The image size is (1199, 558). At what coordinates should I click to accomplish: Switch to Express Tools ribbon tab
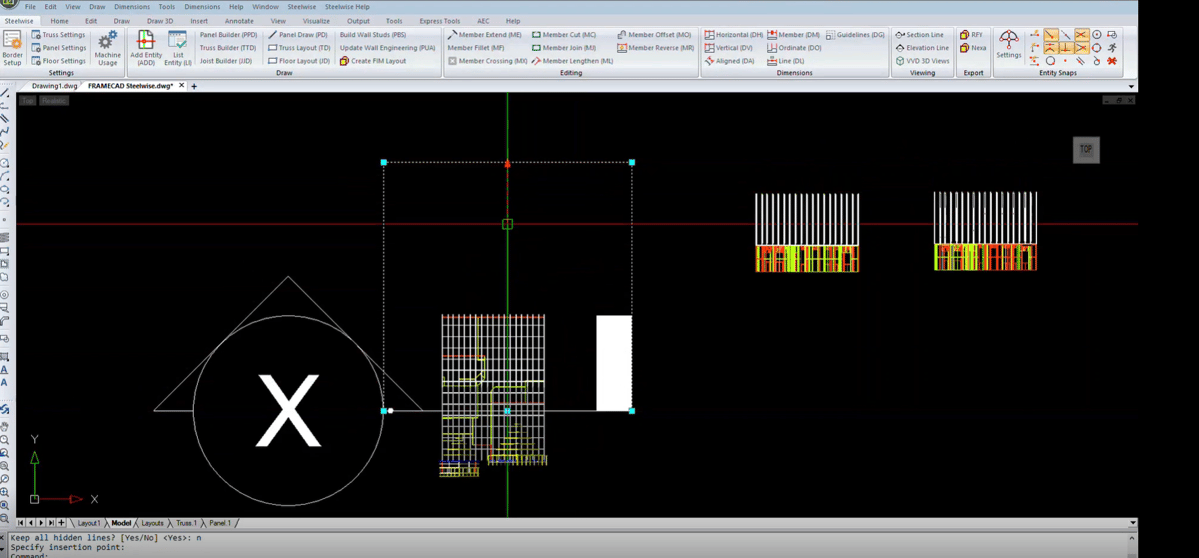coord(440,21)
